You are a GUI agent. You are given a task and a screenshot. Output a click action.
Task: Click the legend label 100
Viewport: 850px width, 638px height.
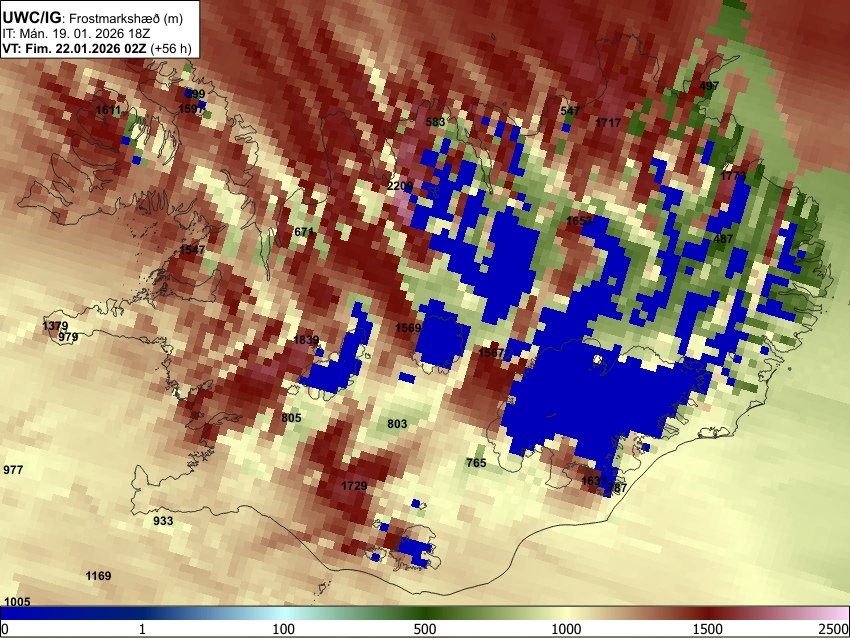(x=284, y=629)
